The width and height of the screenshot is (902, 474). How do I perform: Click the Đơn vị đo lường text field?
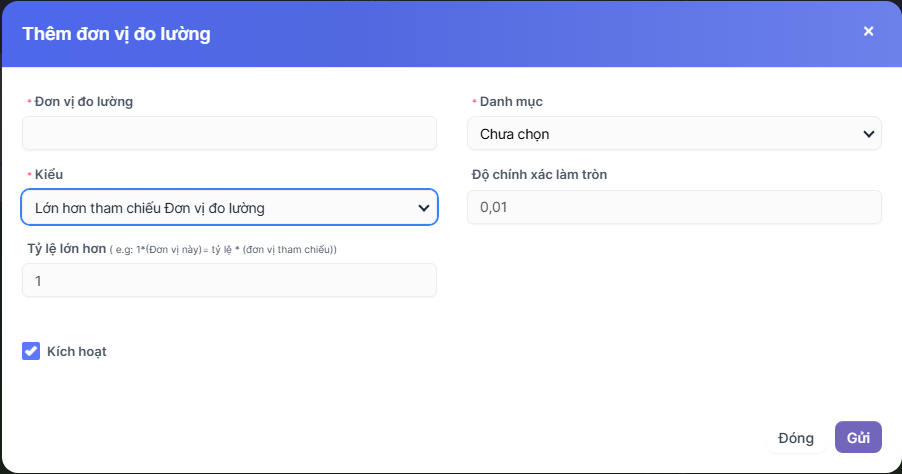[229, 133]
